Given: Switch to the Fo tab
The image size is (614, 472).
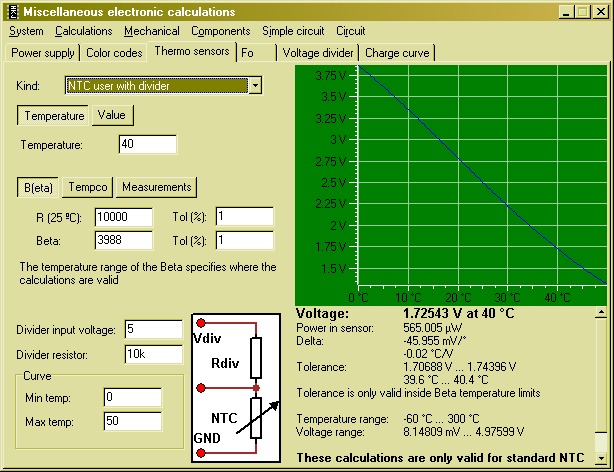Looking at the screenshot, I should 256,53.
